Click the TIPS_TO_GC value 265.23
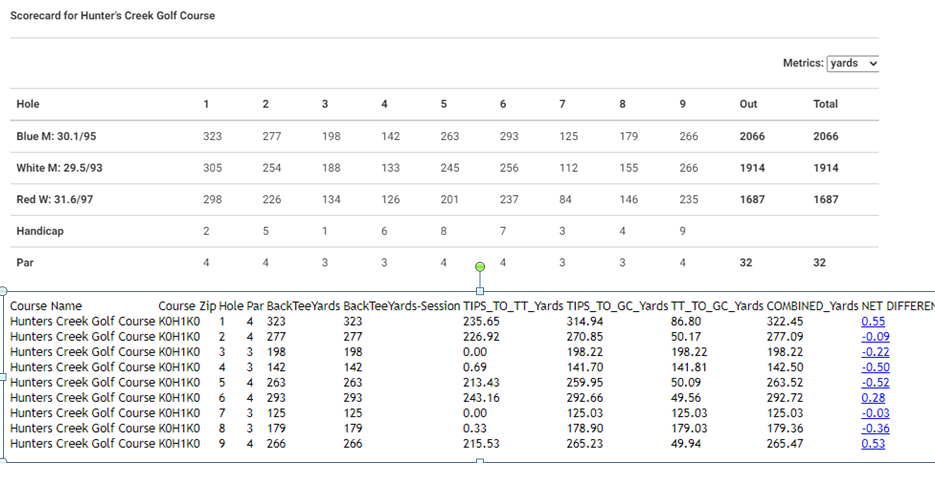The height and width of the screenshot is (480, 935). tap(584, 444)
